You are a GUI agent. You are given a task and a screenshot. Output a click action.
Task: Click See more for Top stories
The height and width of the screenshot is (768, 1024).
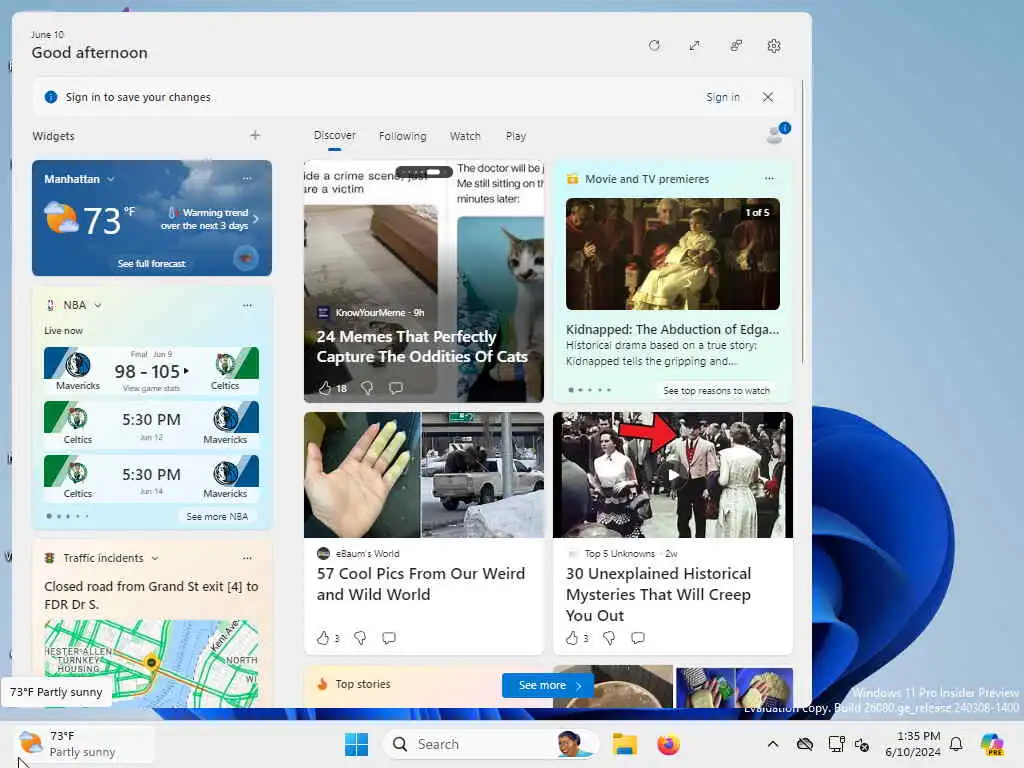pos(547,685)
